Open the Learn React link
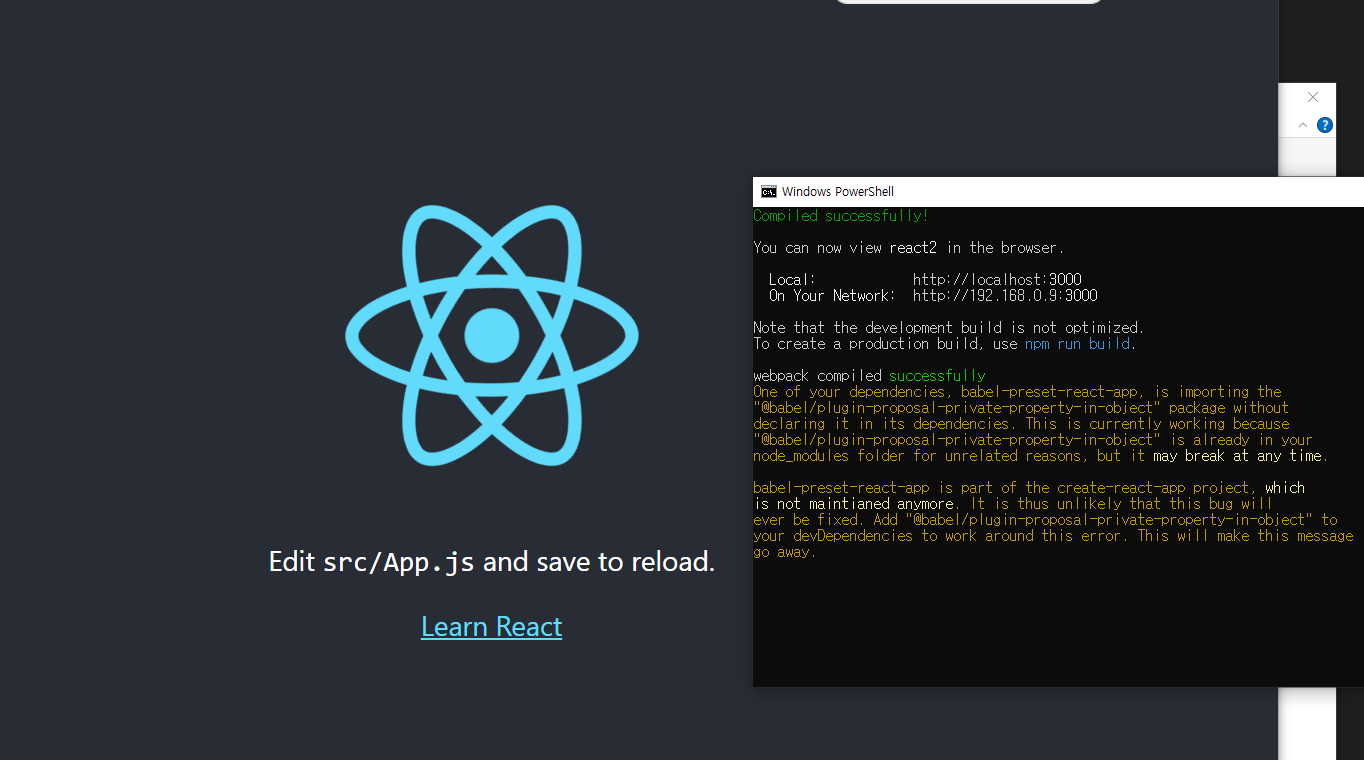This screenshot has width=1364, height=760. point(491,626)
